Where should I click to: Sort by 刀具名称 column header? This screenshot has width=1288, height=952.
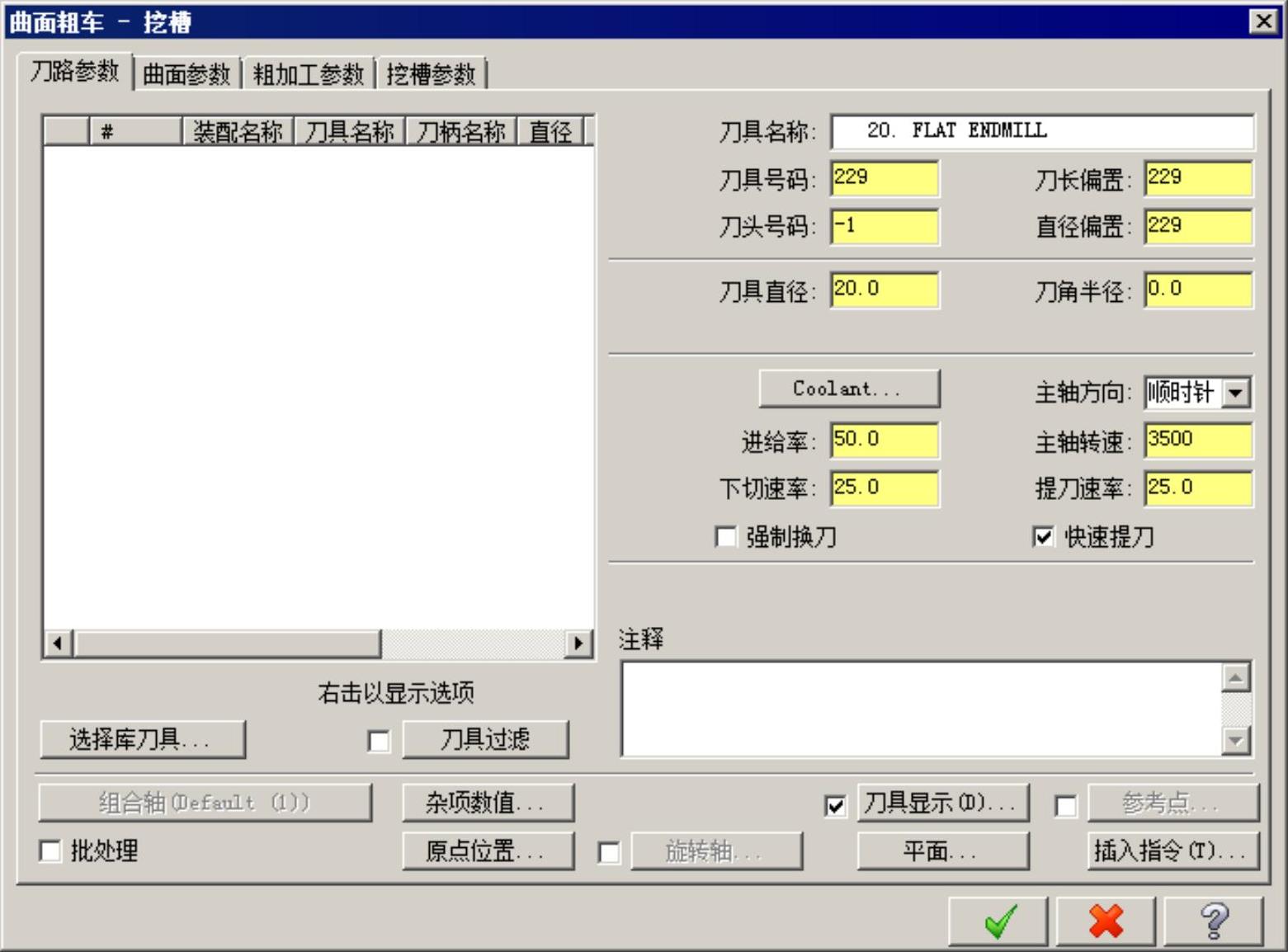pyautogui.click(x=349, y=131)
